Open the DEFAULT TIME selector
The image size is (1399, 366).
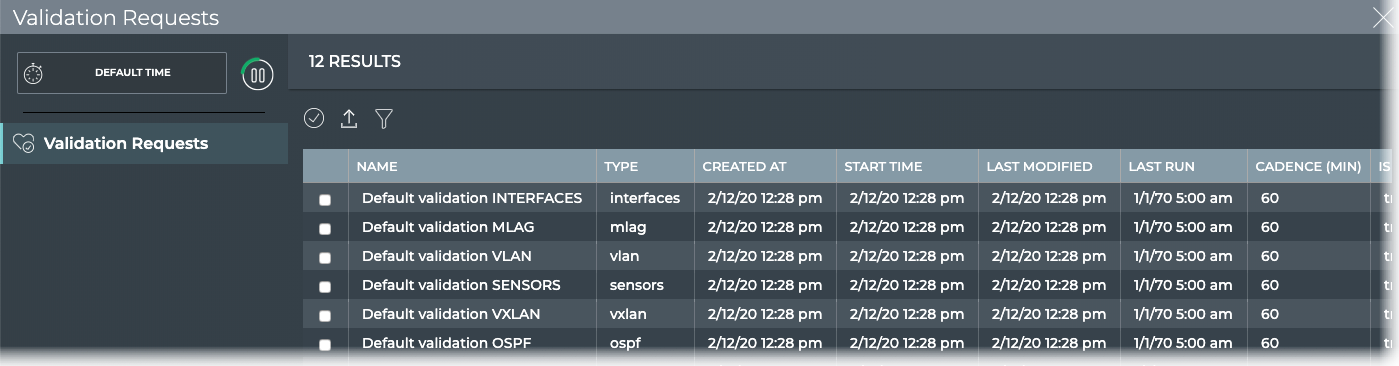122,73
